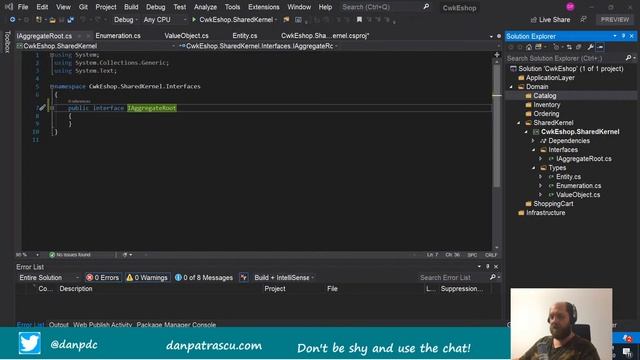640x360 pixels.
Task: Click the bookmark toolbar icon
Action: click(359, 20)
